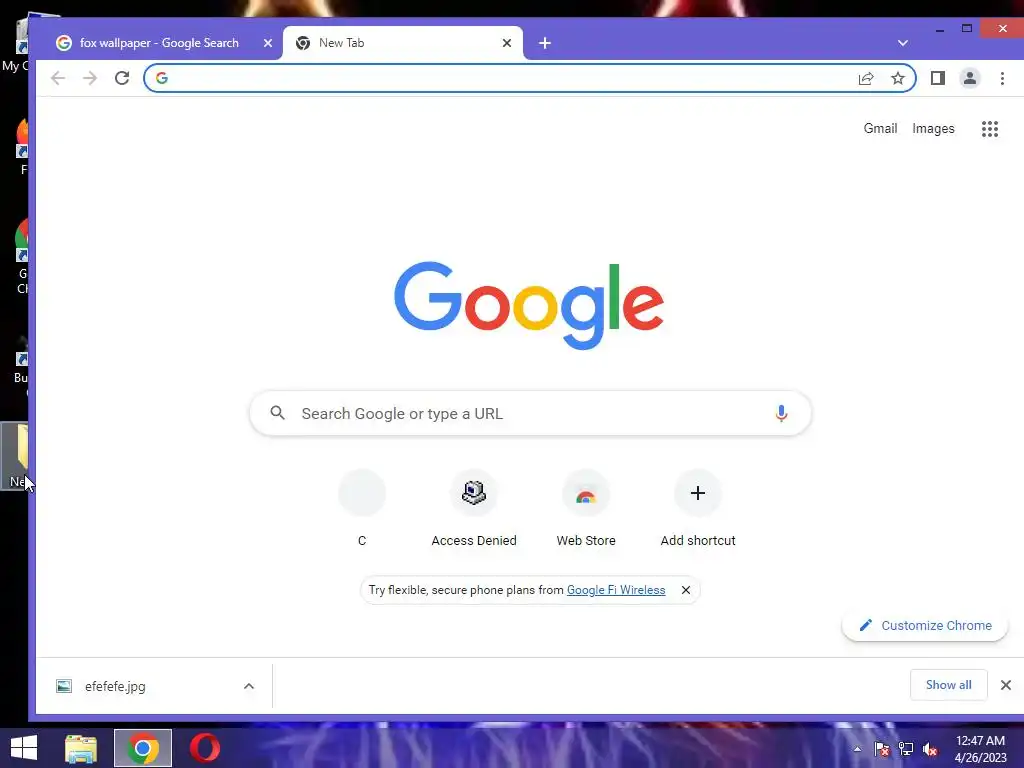This screenshot has width=1024, height=768.
Task: Go back with the browser back arrow
Action: [57, 78]
